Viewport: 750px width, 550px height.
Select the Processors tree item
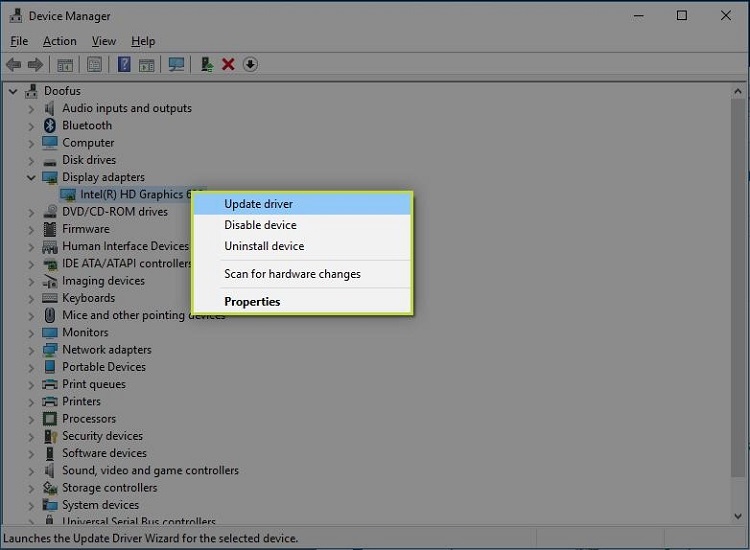point(89,419)
